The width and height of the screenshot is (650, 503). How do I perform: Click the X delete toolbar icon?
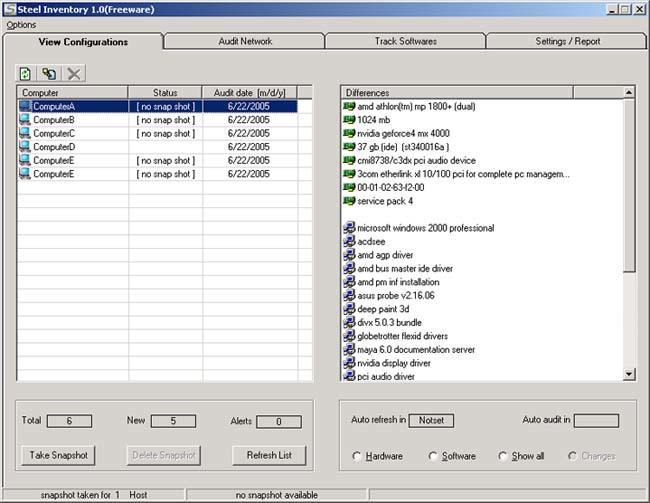[x=73, y=74]
